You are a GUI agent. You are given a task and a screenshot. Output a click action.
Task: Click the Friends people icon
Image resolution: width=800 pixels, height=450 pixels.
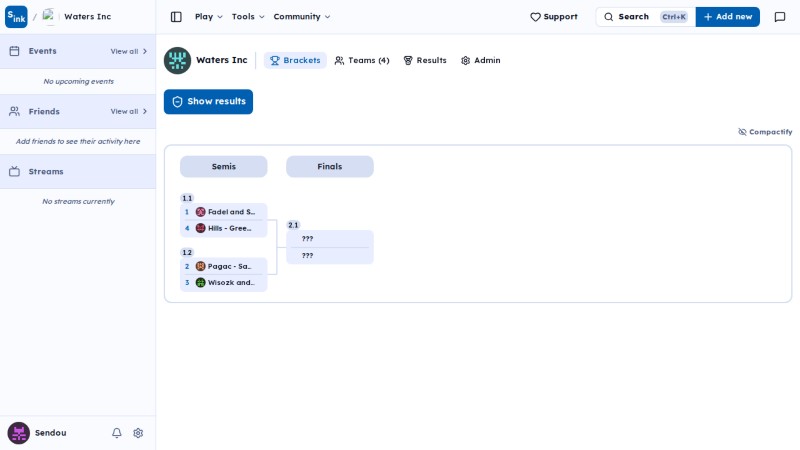(x=14, y=111)
